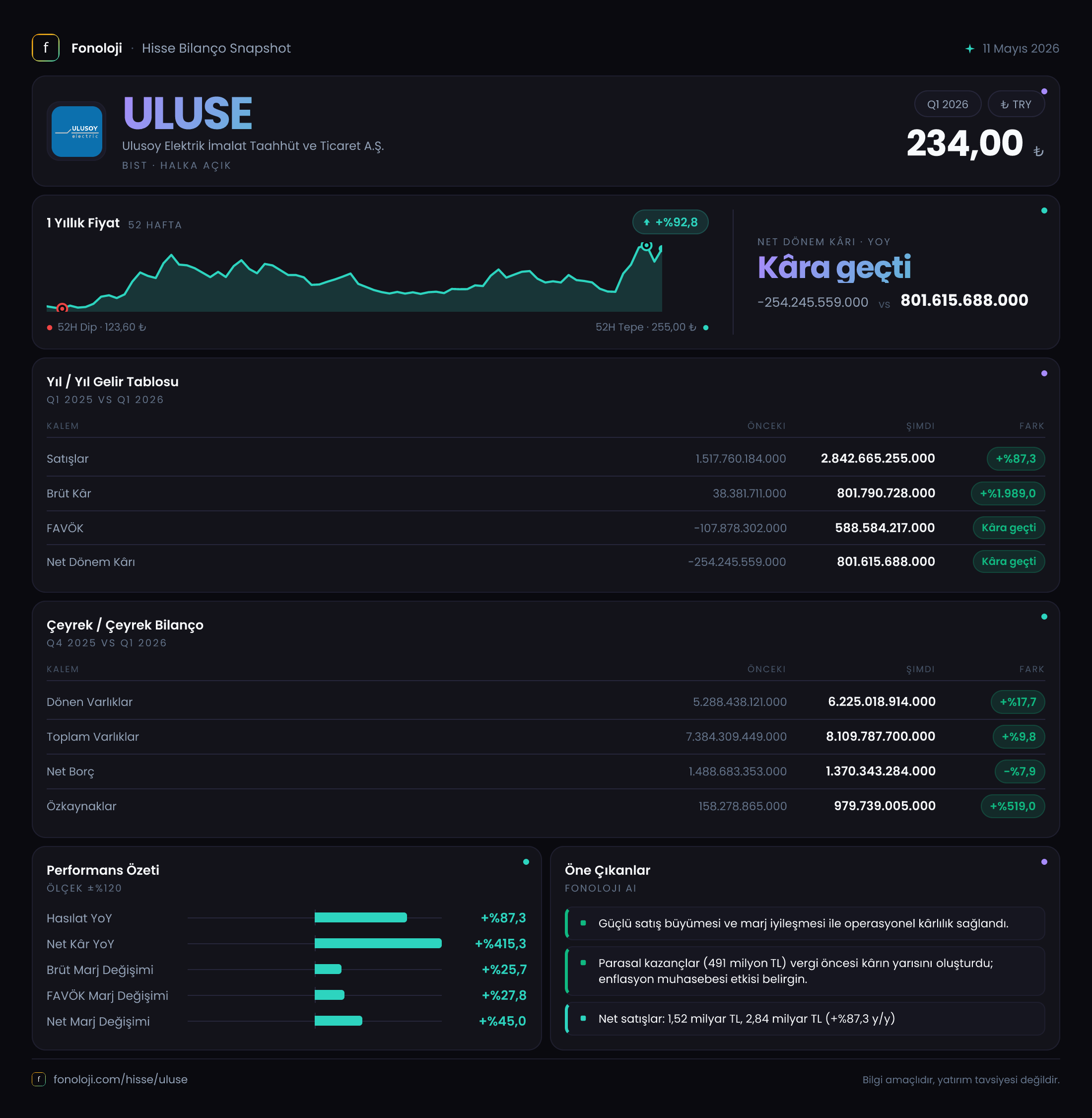Click the Ulusoy Electric company logo

pyautogui.click(x=77, y=131)
